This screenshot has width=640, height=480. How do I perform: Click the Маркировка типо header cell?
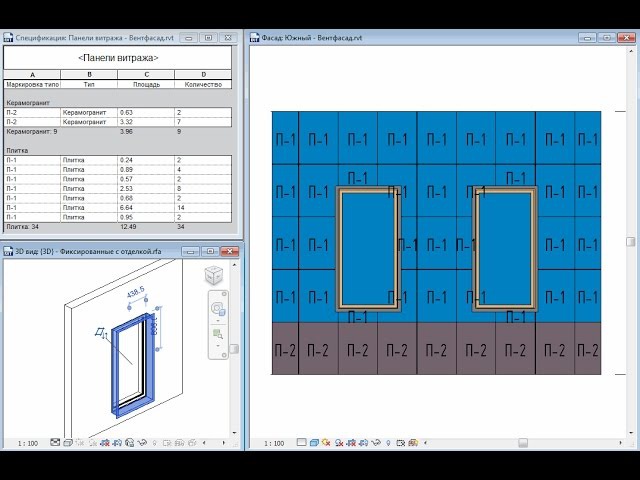[32, 84]
